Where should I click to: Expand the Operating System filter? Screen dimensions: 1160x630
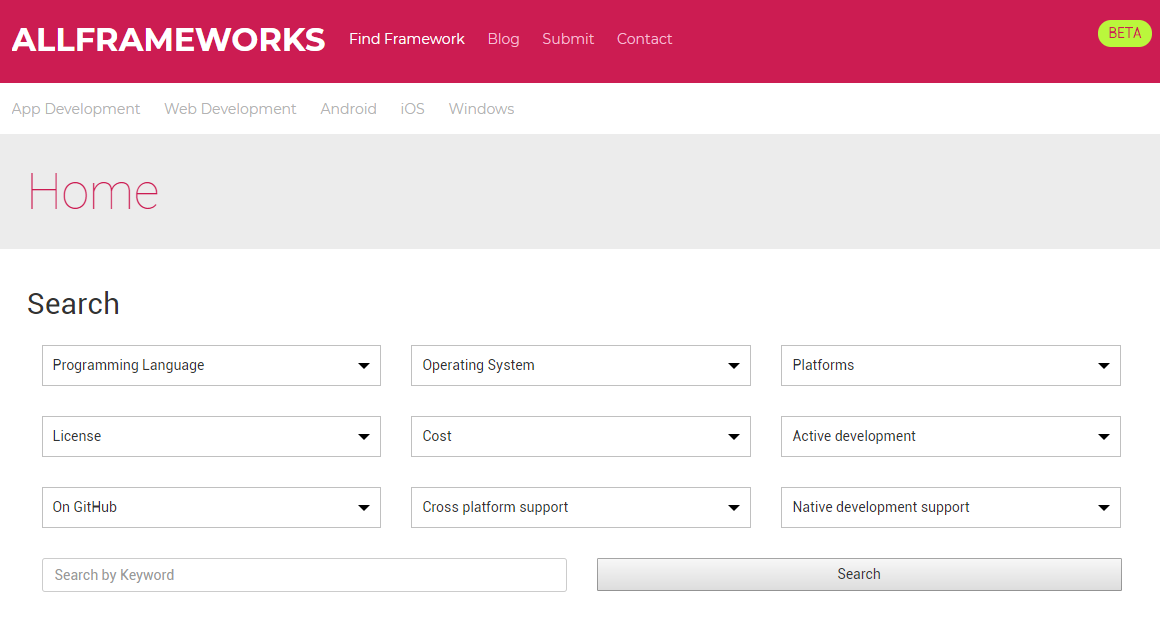click(580, 365)
